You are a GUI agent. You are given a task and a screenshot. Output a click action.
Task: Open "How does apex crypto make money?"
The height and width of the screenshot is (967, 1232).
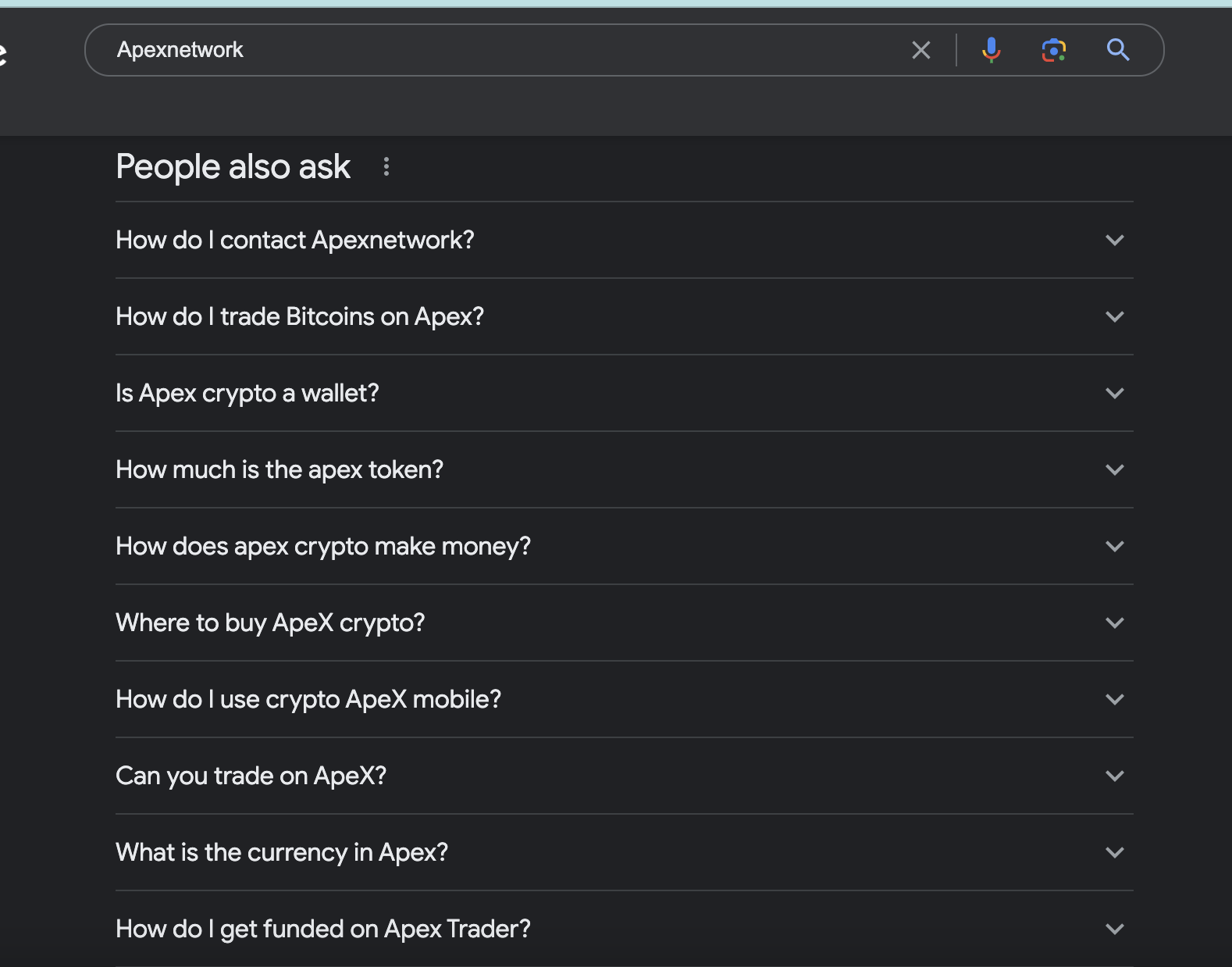tap(1114, 547)
